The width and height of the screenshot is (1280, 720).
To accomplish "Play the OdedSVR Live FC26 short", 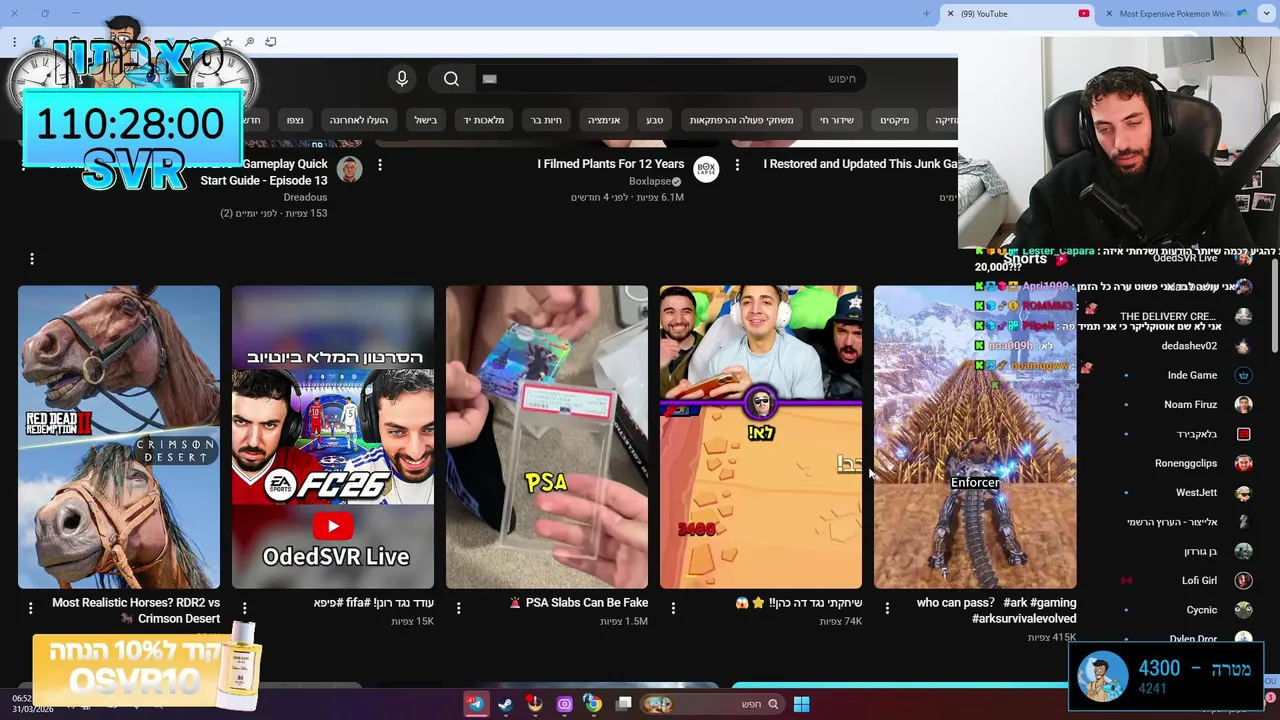I will click(333, 437).
